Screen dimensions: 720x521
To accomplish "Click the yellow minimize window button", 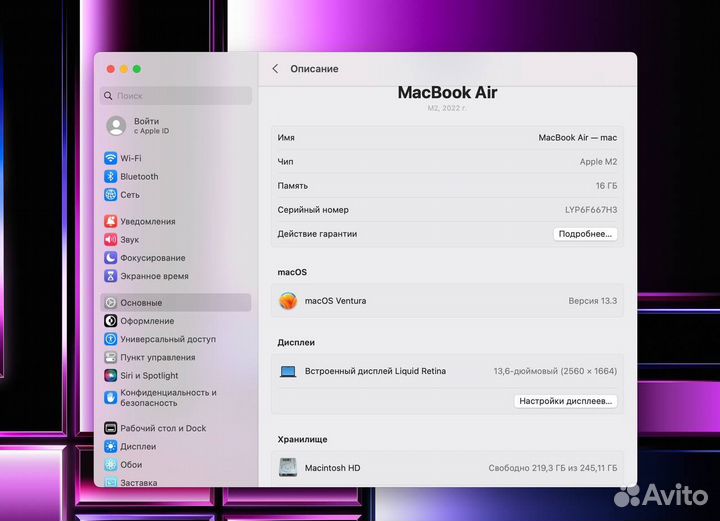I will tap(124, 69).
